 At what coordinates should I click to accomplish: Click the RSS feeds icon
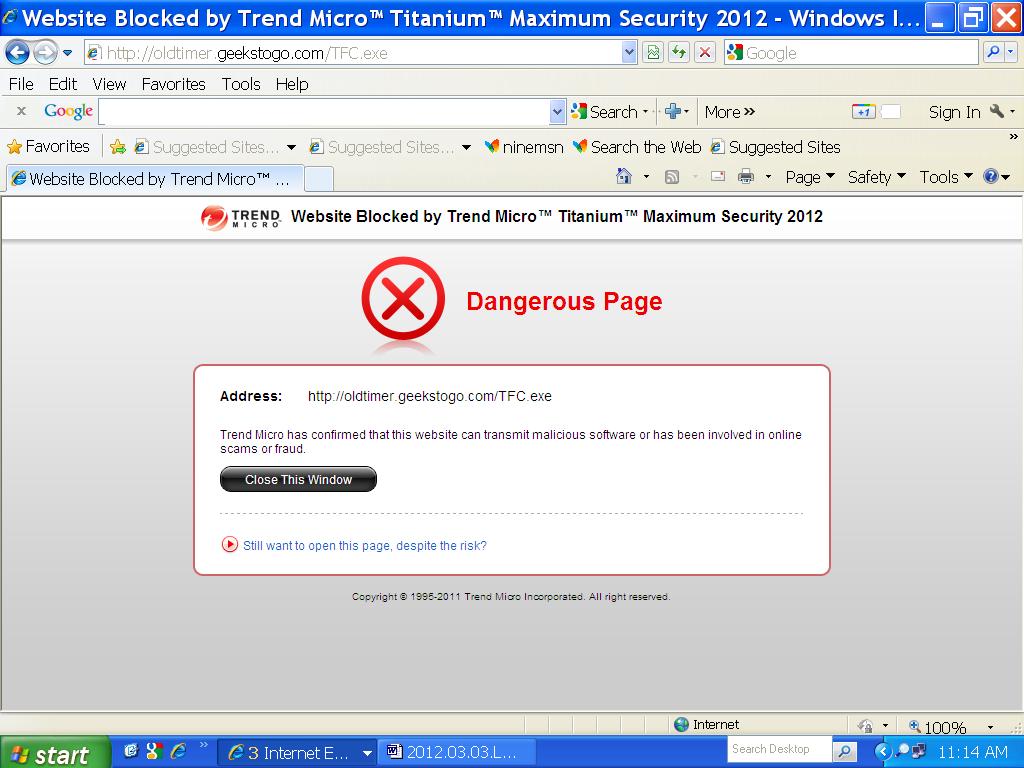pyautogui.click(x=671, y=177)
